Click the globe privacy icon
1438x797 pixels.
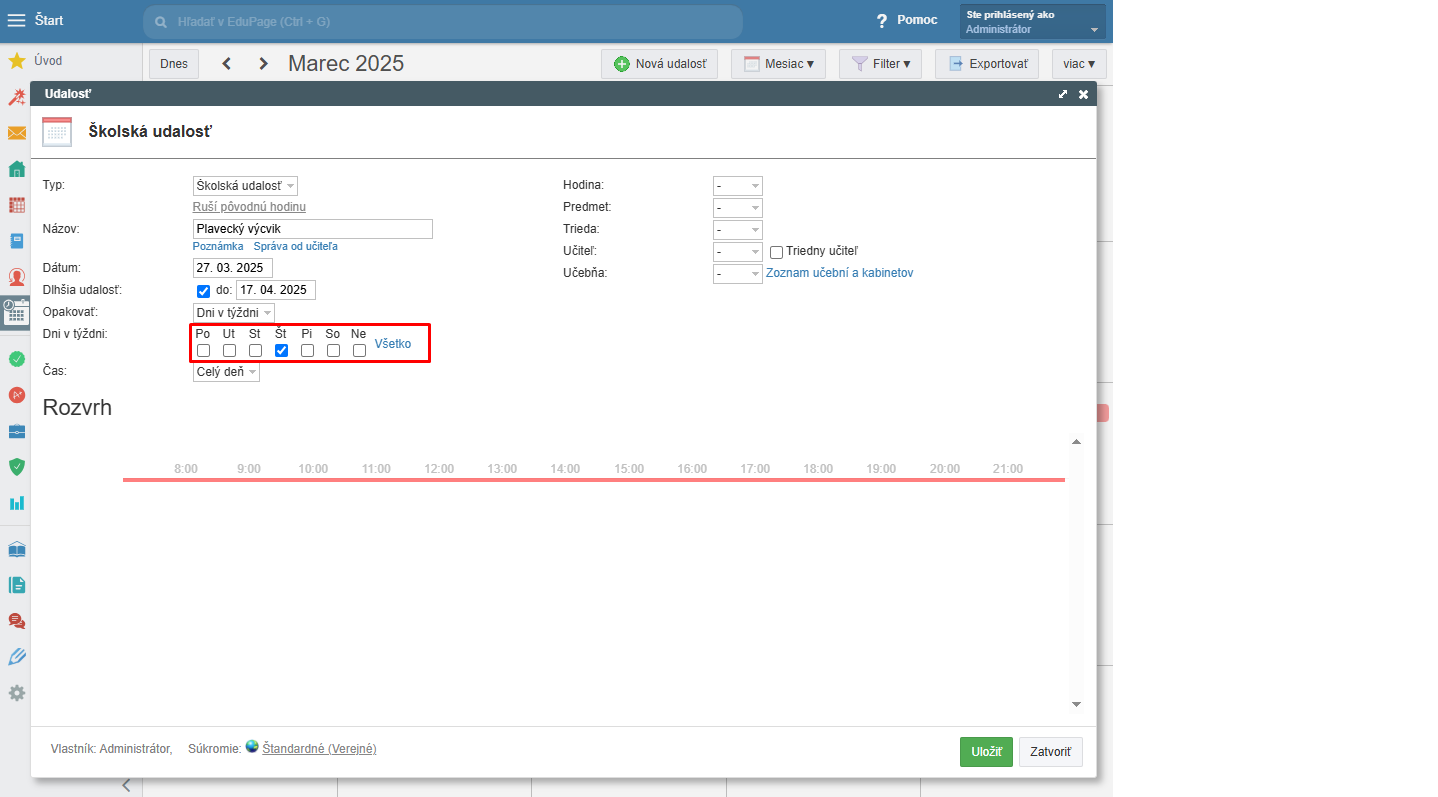[252, 747]
